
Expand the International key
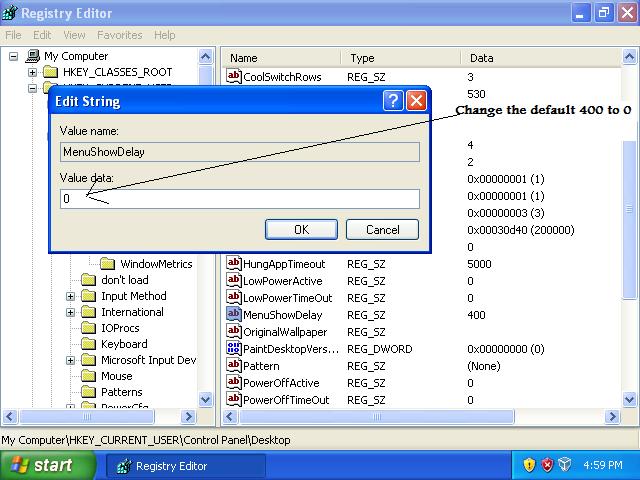(71, 313)
